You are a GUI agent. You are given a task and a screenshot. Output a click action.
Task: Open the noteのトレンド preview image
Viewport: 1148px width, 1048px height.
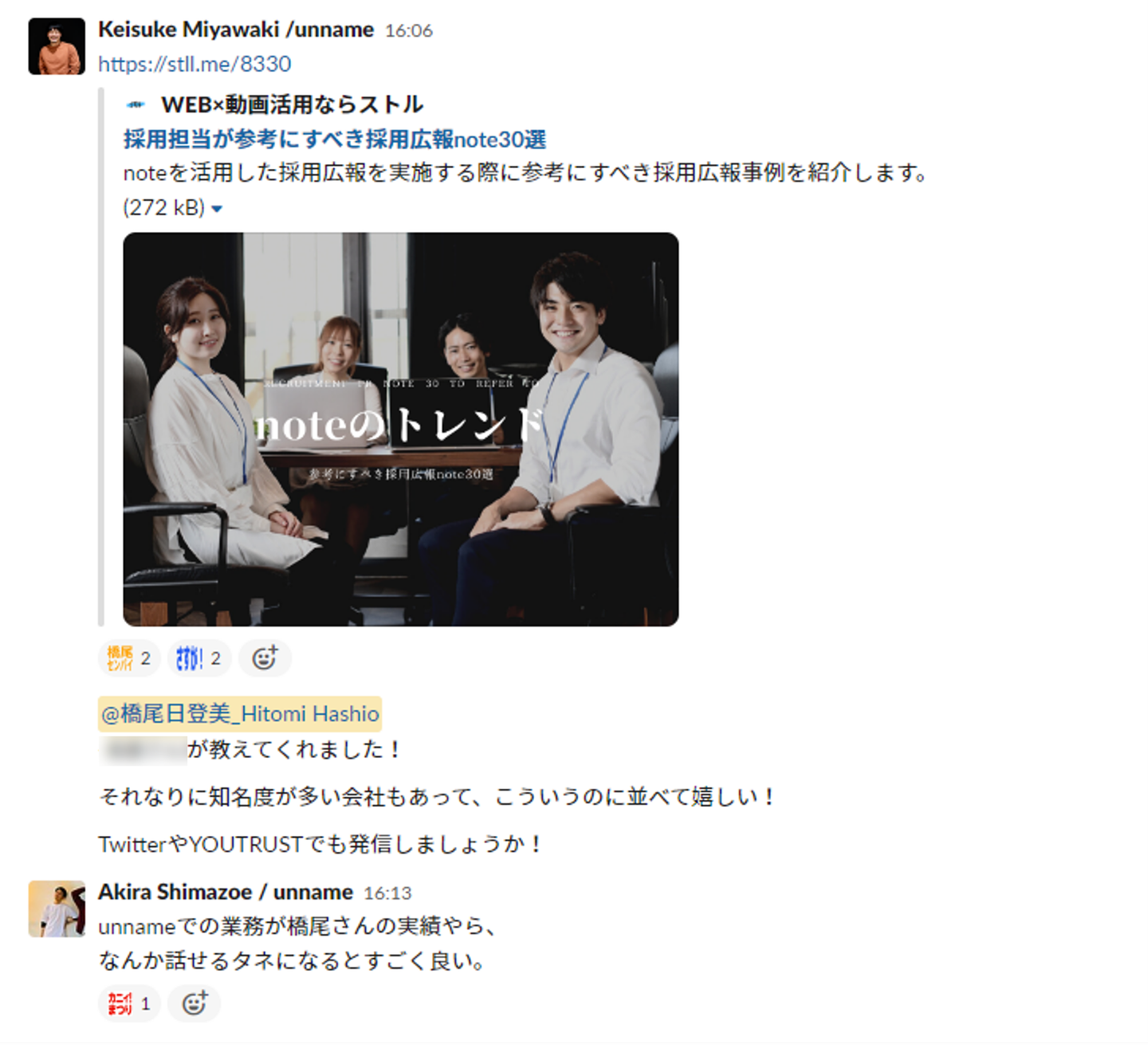tap(401, 430)
